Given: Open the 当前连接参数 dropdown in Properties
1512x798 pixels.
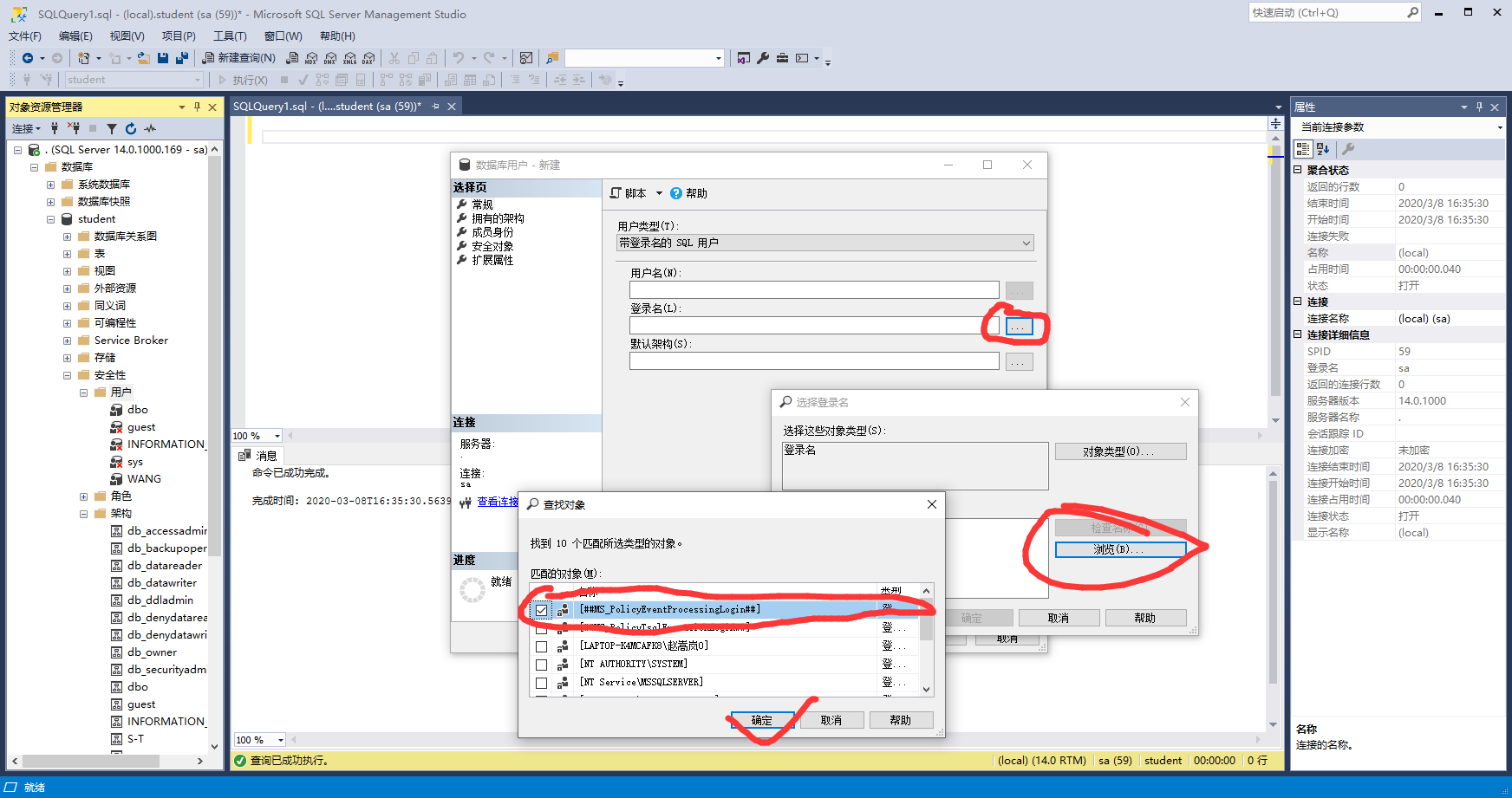Looking at the screenshot, I should coord(1500,127).
